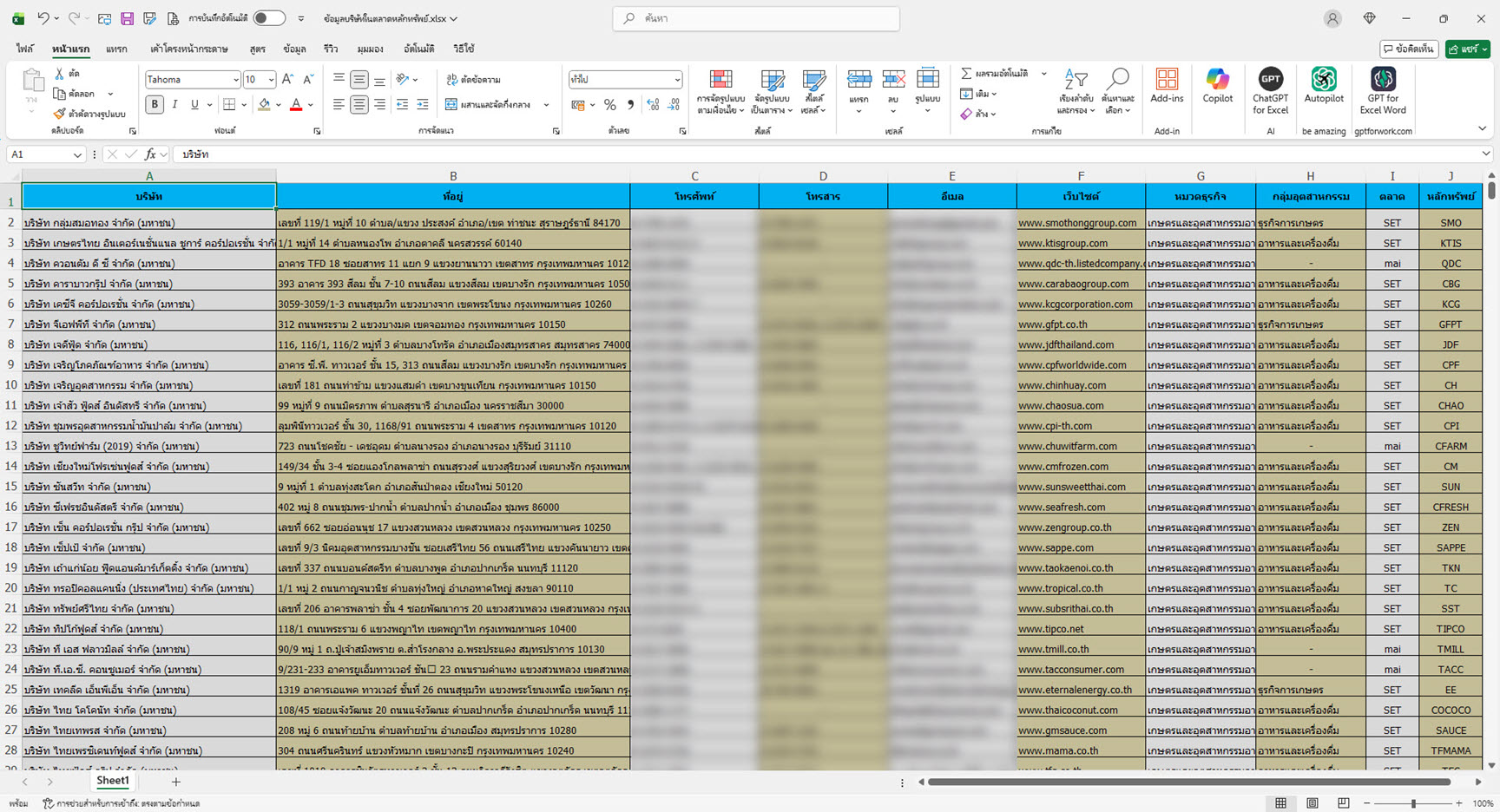Viewport: 1500px width, 812px height.
Task: Click the search box in title bar
Action: coord(755,18)
